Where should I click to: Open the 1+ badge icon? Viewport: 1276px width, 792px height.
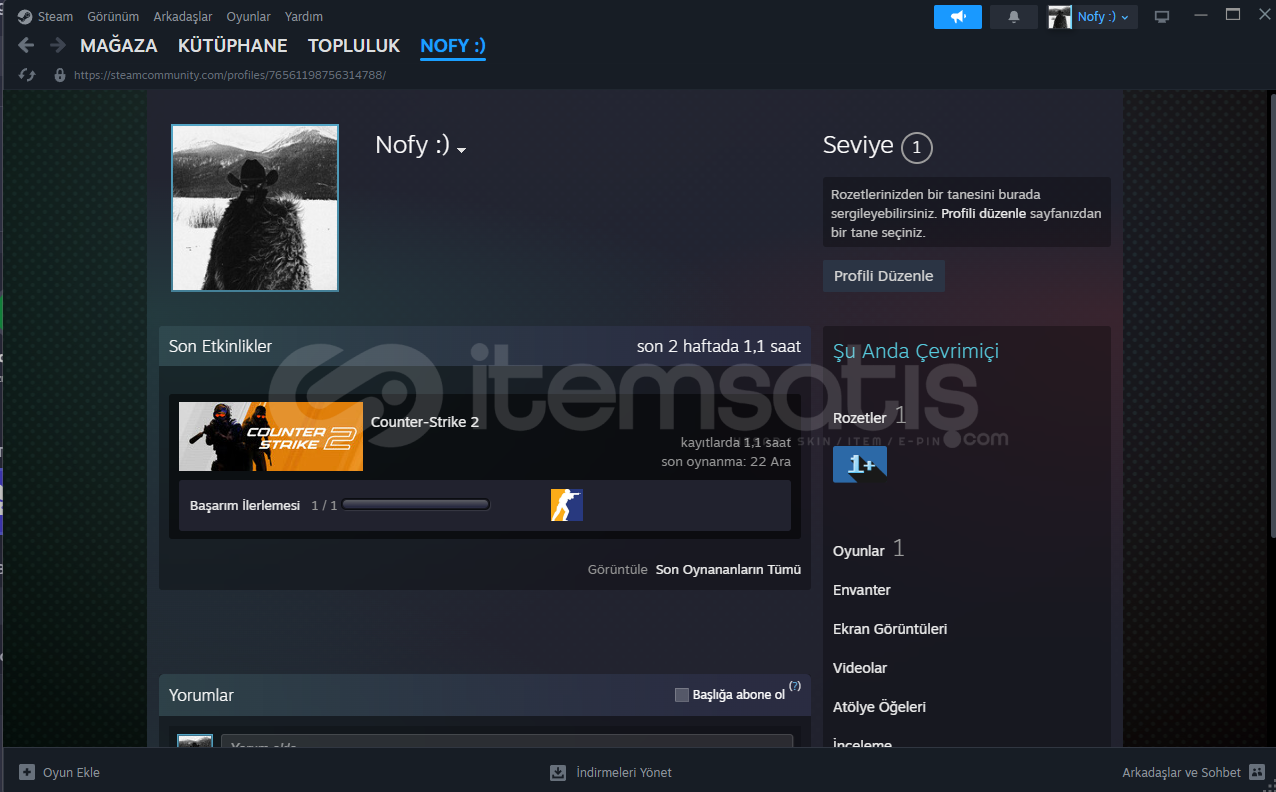click(859, 464)
